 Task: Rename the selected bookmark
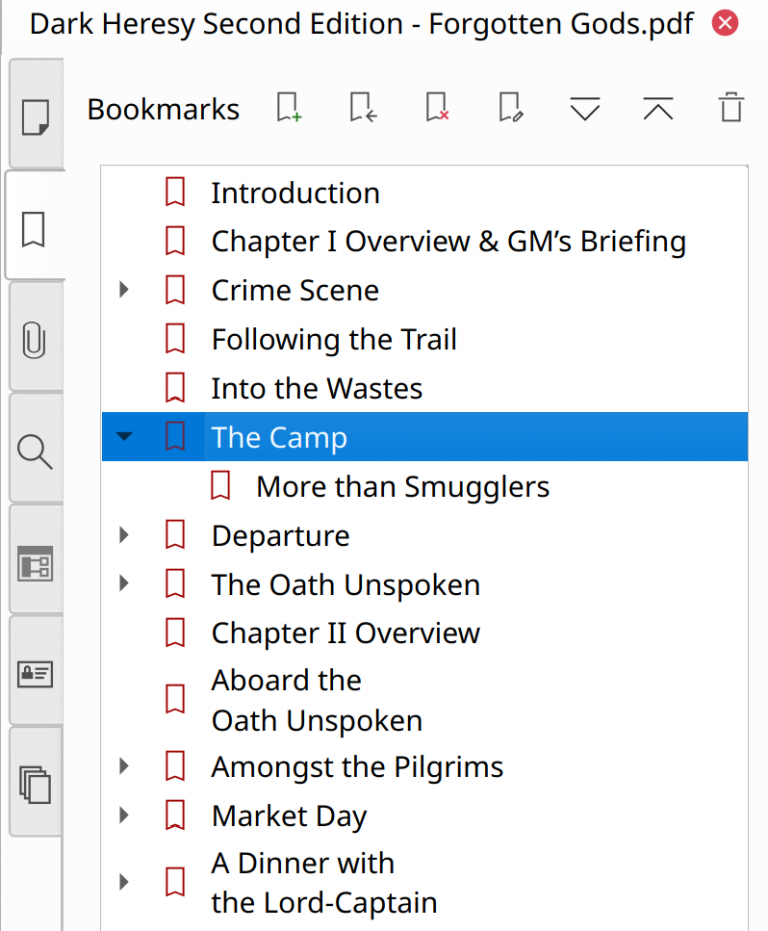508,109
